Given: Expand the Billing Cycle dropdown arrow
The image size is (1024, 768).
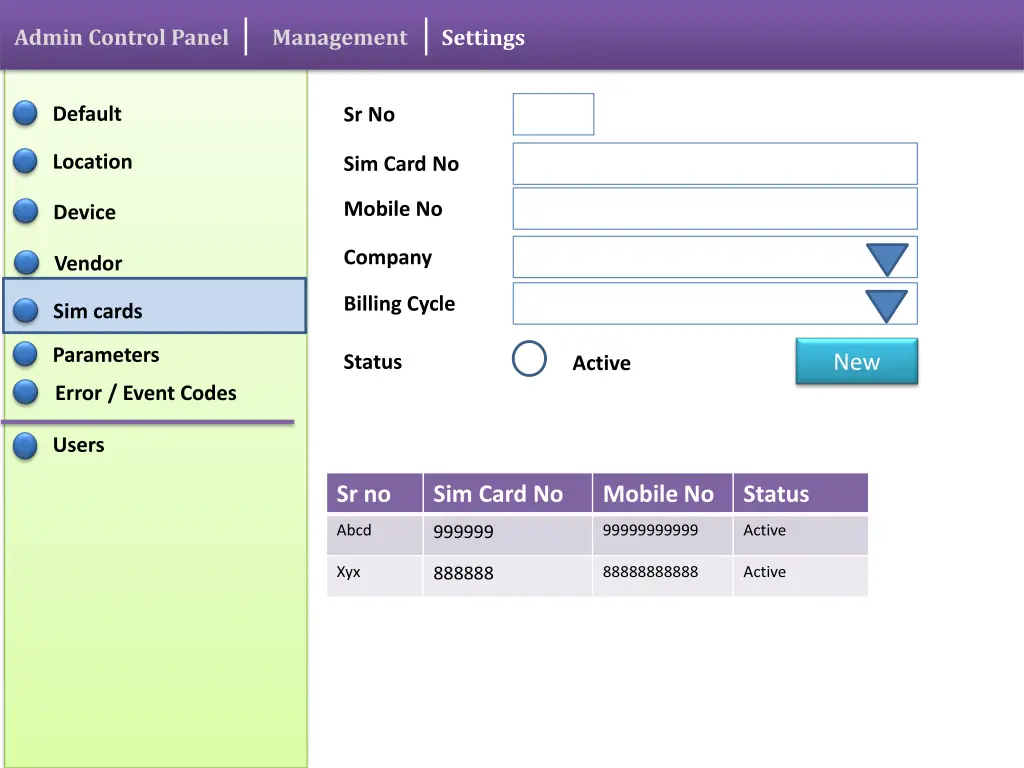Looking at the screenshot, I should pos(886,305).
